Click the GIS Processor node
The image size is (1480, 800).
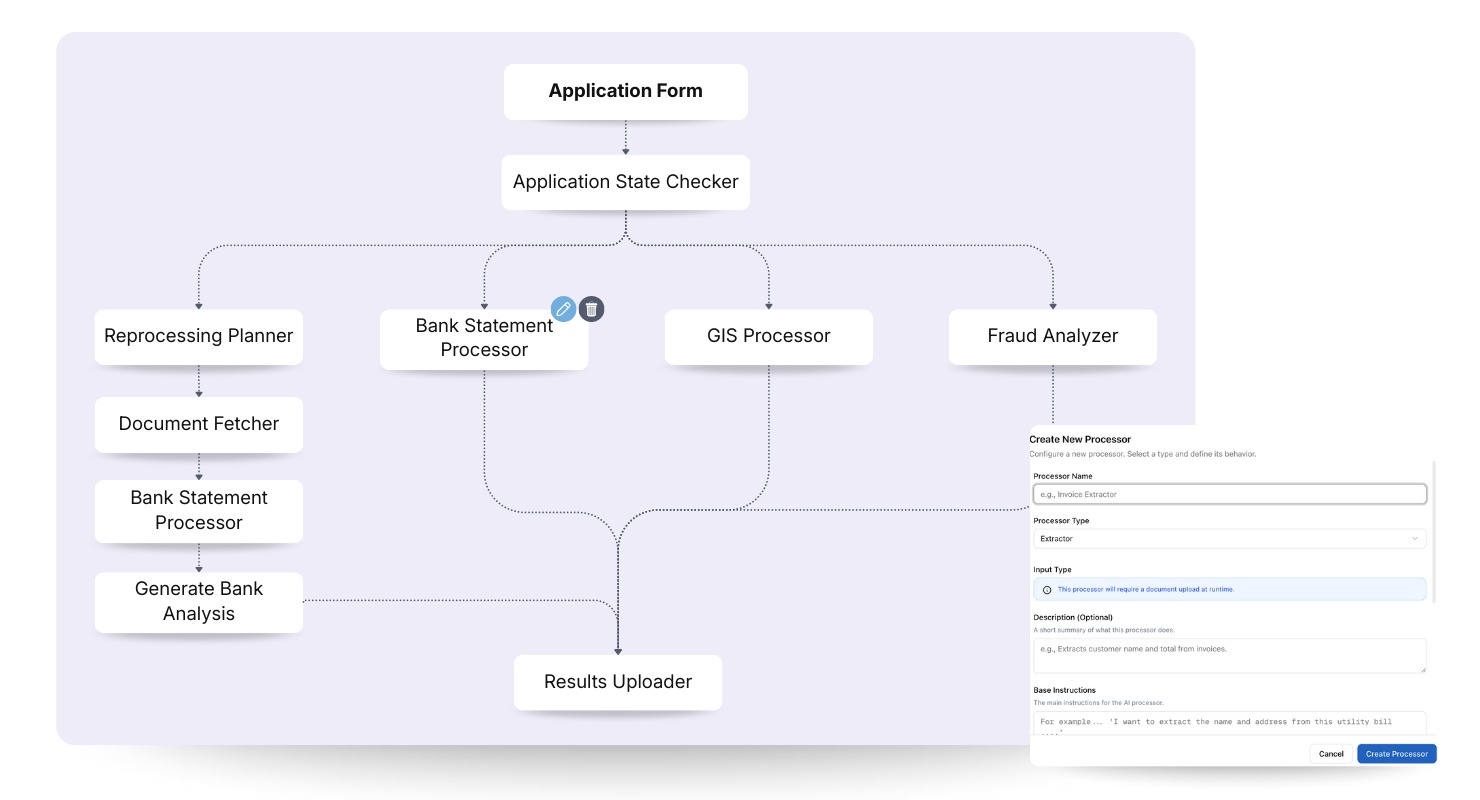[768, 336]
